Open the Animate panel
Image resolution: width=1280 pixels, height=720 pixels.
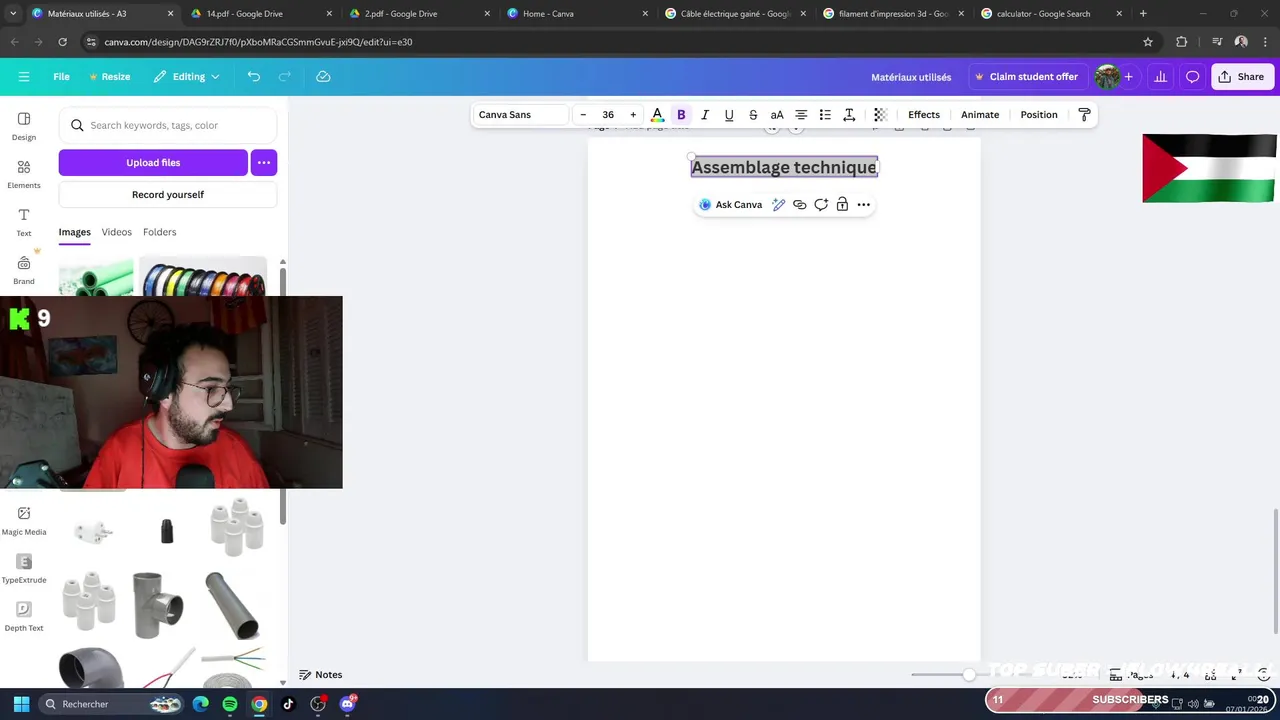(x=980, y=115)
